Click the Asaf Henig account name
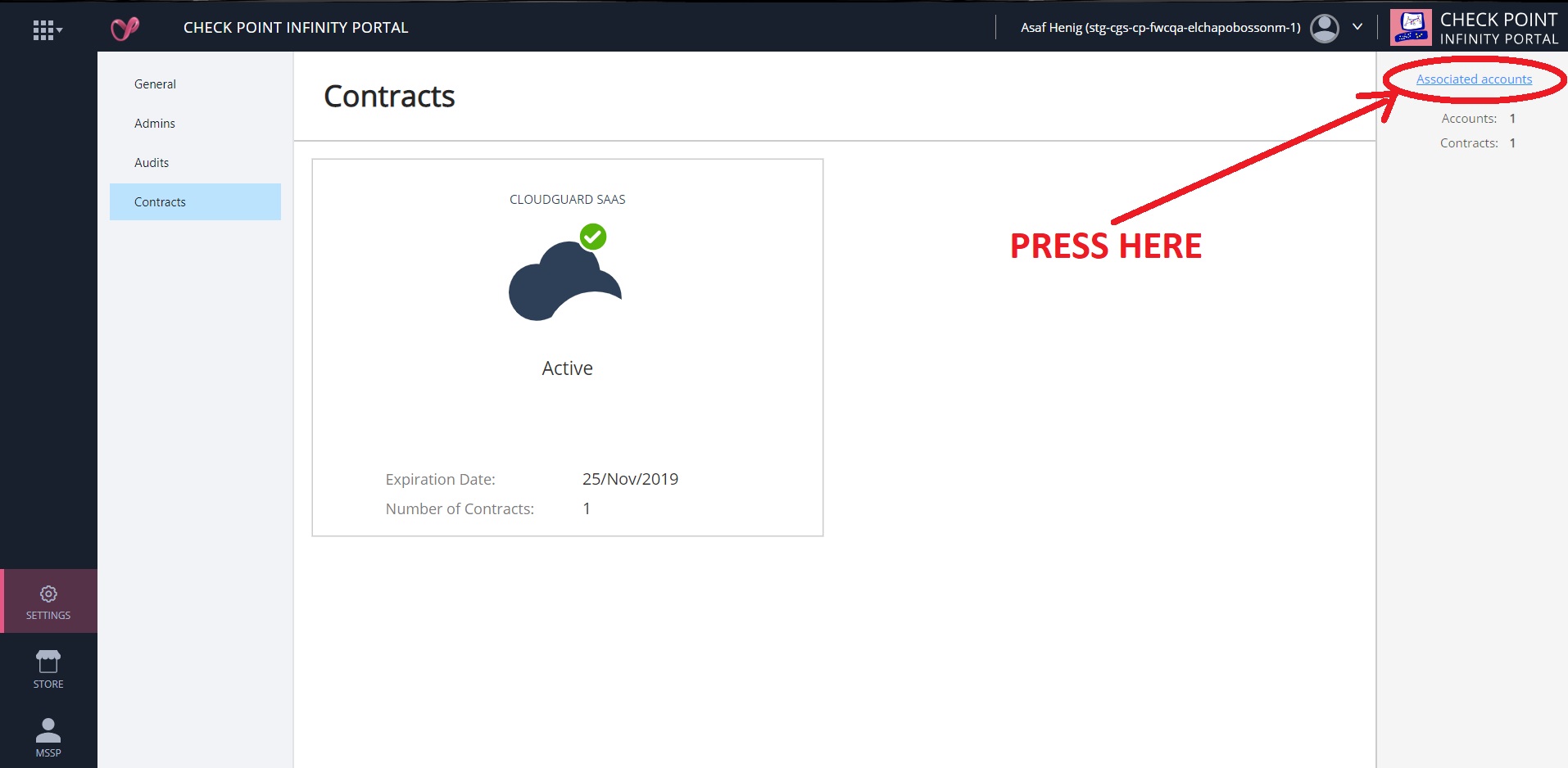This screenshot has height=768, width=1568. pyautogui.click(x=1160, y=27)
